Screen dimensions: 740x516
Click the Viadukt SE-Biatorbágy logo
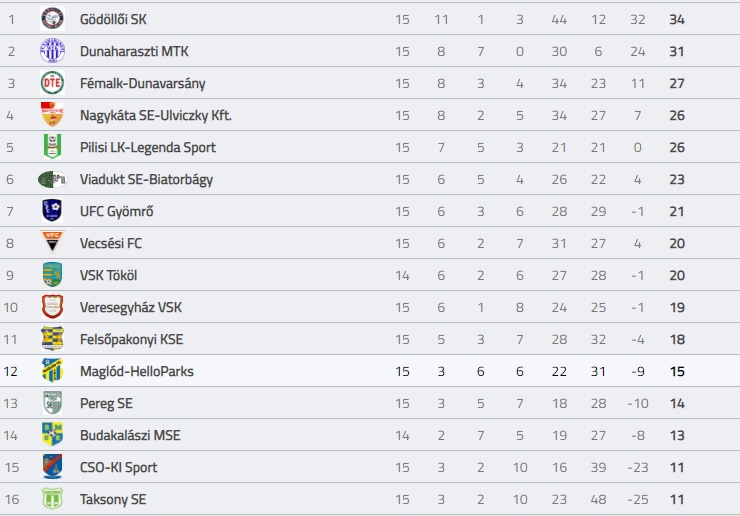pyautogui.click(x=52, y=179)
